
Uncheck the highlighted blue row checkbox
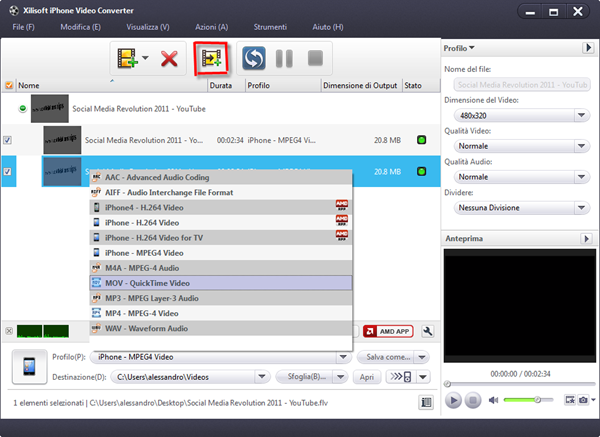point(7,171)
